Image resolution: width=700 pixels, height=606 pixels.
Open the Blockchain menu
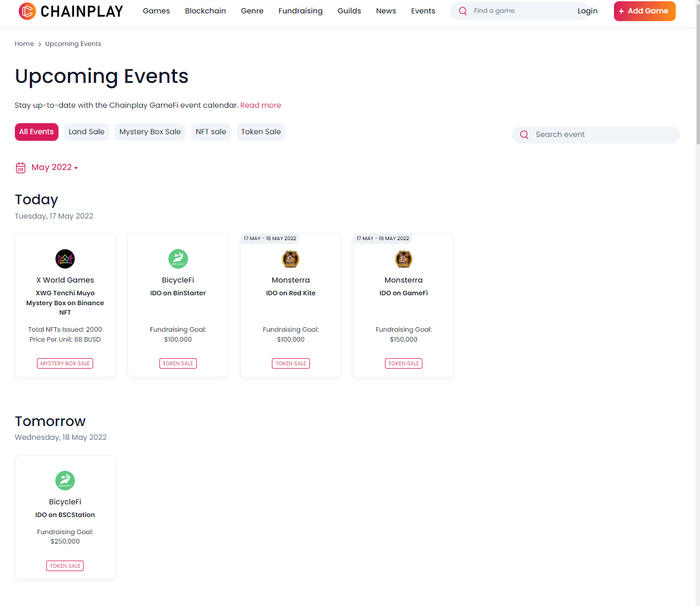tap(205, 11)
